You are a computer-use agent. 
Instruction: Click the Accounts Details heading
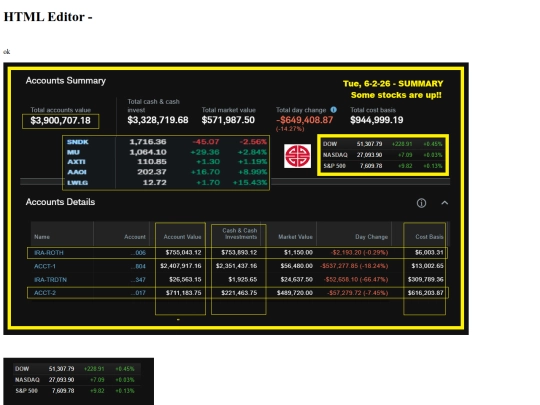pyautogui.click(x=60, y=202)
